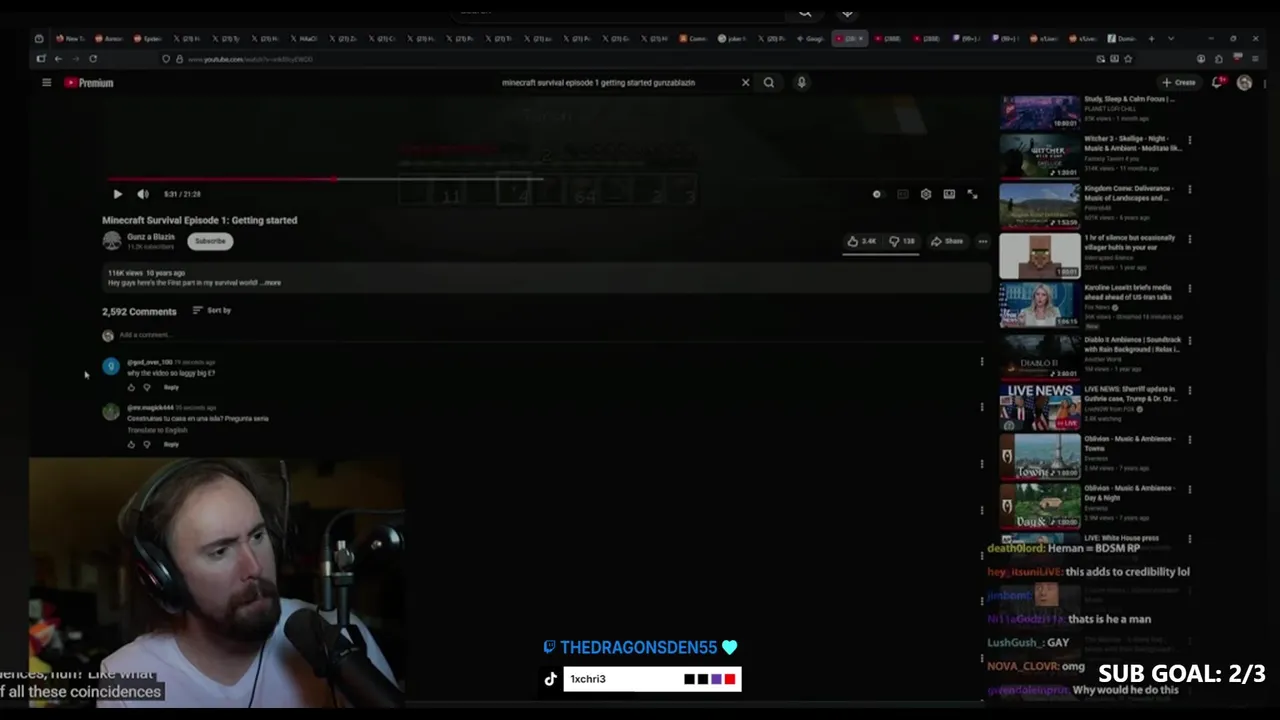This screenshot has width=1280, height=720.
Task: Open Kingdom Come Deliverance music video
Action: [1040, 205]
